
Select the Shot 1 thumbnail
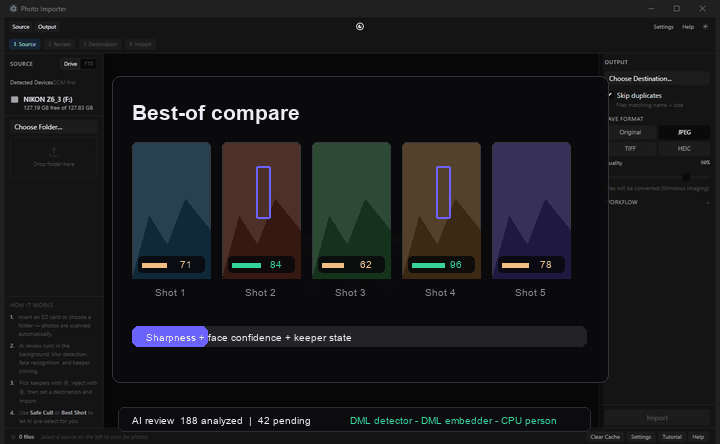171,210
